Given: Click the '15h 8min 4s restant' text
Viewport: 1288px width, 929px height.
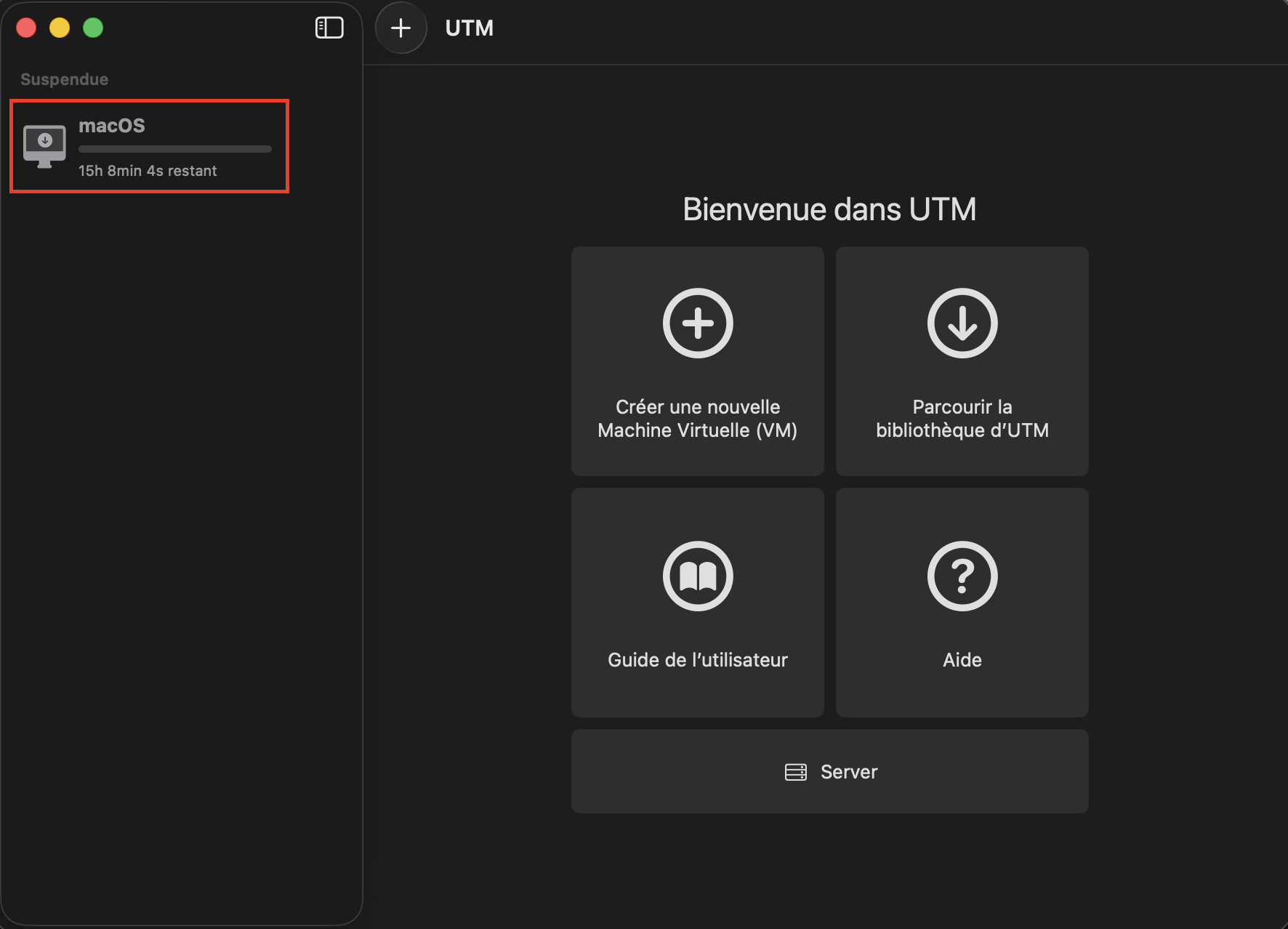Looking at the screenshot, I should (148, 171).
